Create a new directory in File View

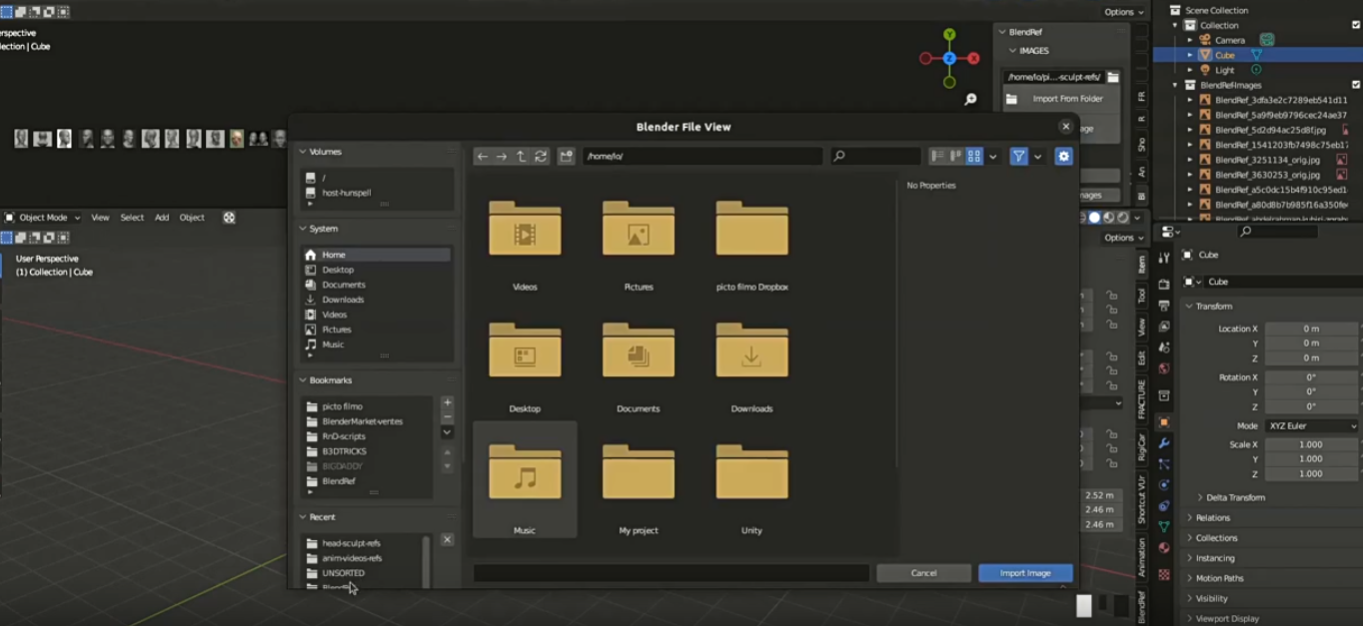(x=566, y=156)
